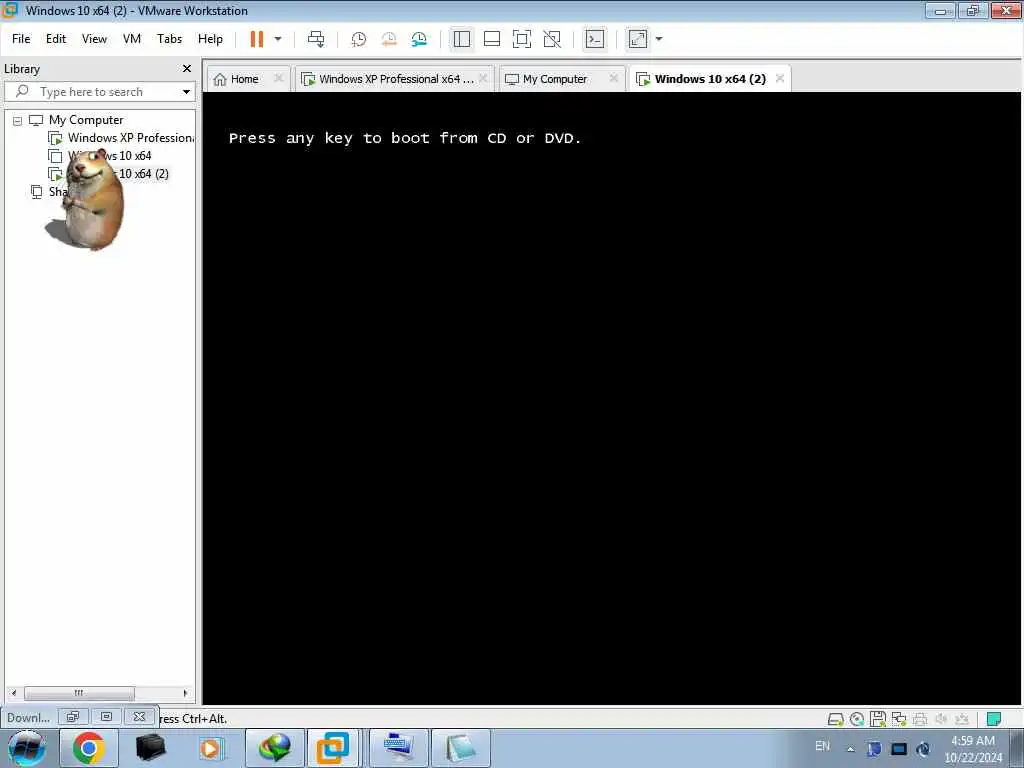Open the console view icon
This screenshot has width=1024, height=768.
(x=595, y=39)
